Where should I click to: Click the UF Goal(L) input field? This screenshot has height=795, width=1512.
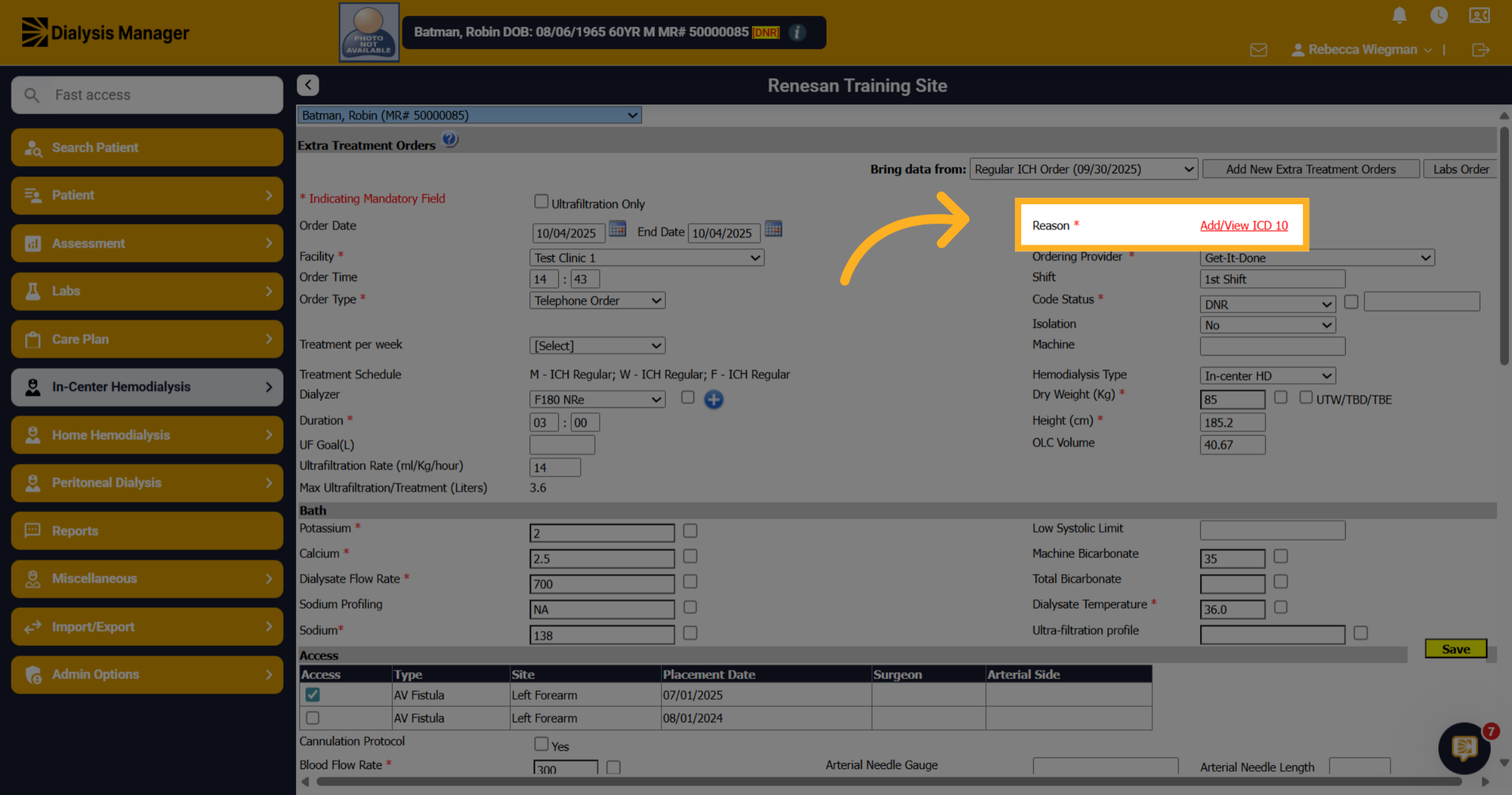pos(562,445)
